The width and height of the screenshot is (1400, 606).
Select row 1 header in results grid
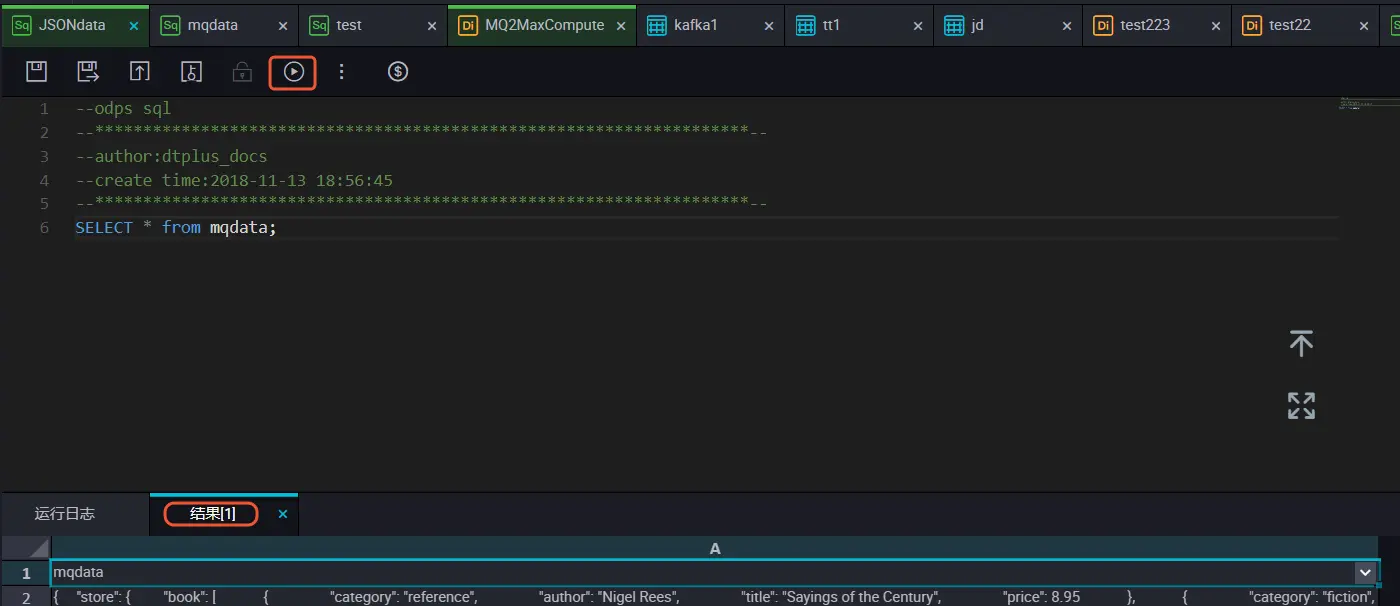[26, 572]
